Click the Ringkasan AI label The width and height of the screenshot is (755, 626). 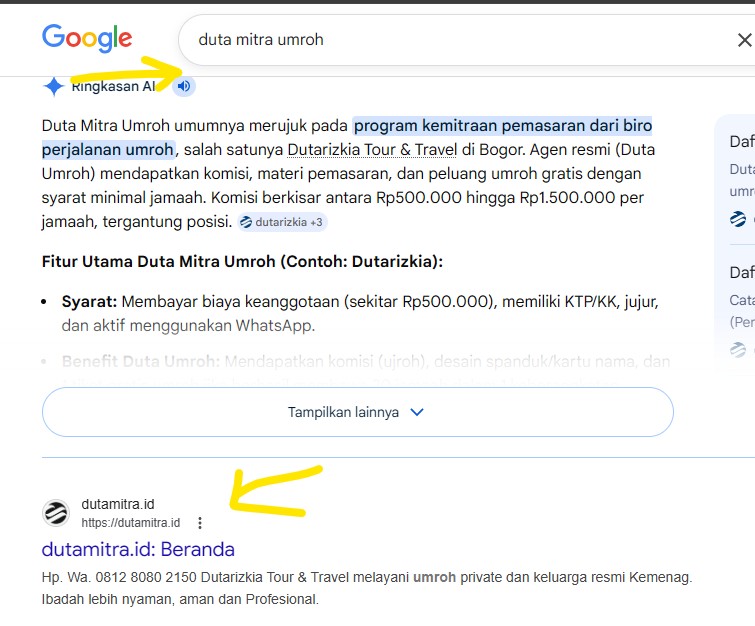(113, 86)
